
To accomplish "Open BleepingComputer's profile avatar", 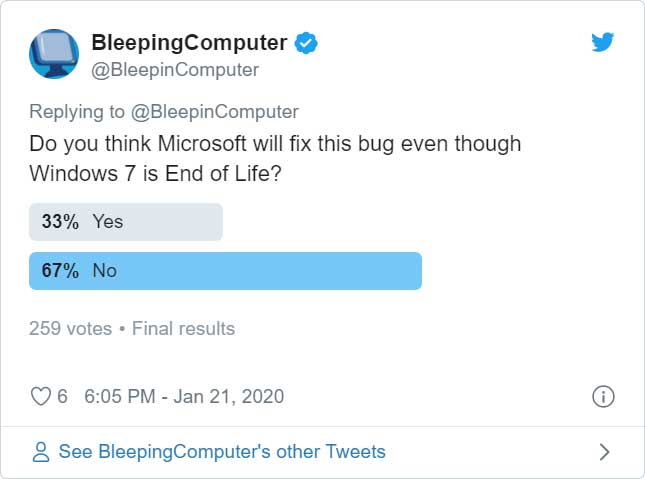I will coord(54,53).
